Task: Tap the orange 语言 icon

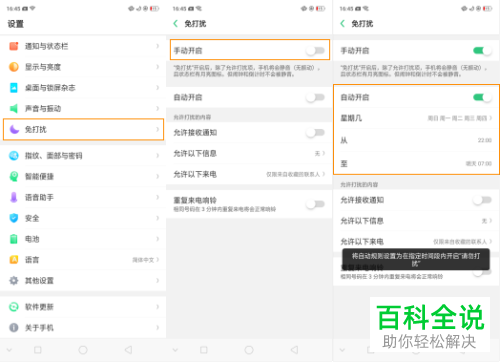Action: [14, 259]
